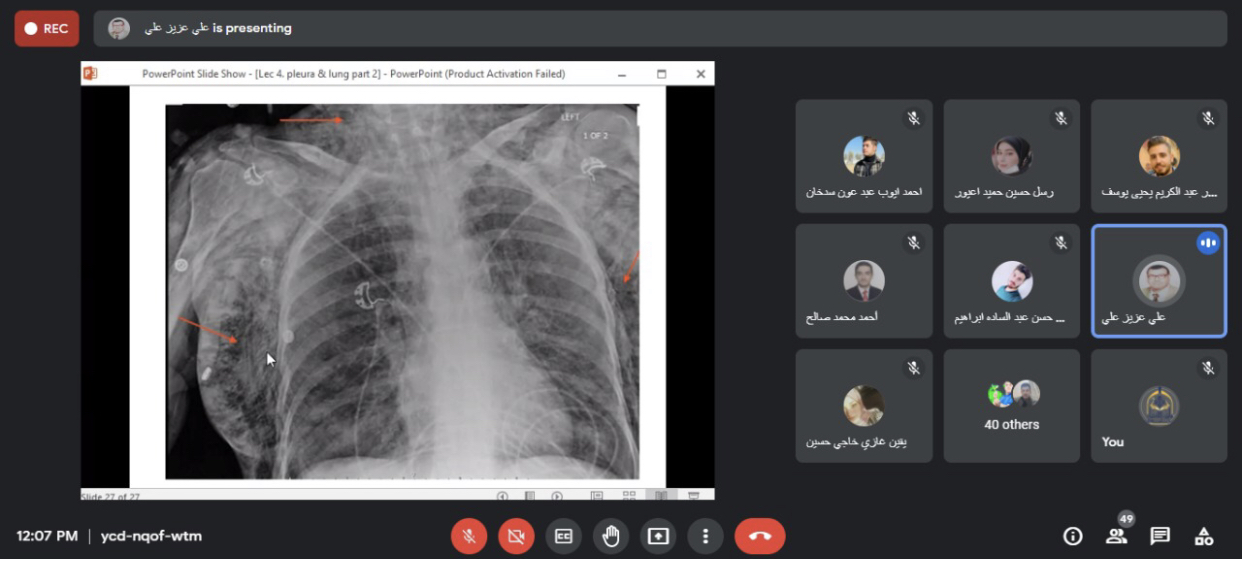Open the chat with everyone panel
This screenshot has width=1242, height=561.
click(x=1160, y=536)
